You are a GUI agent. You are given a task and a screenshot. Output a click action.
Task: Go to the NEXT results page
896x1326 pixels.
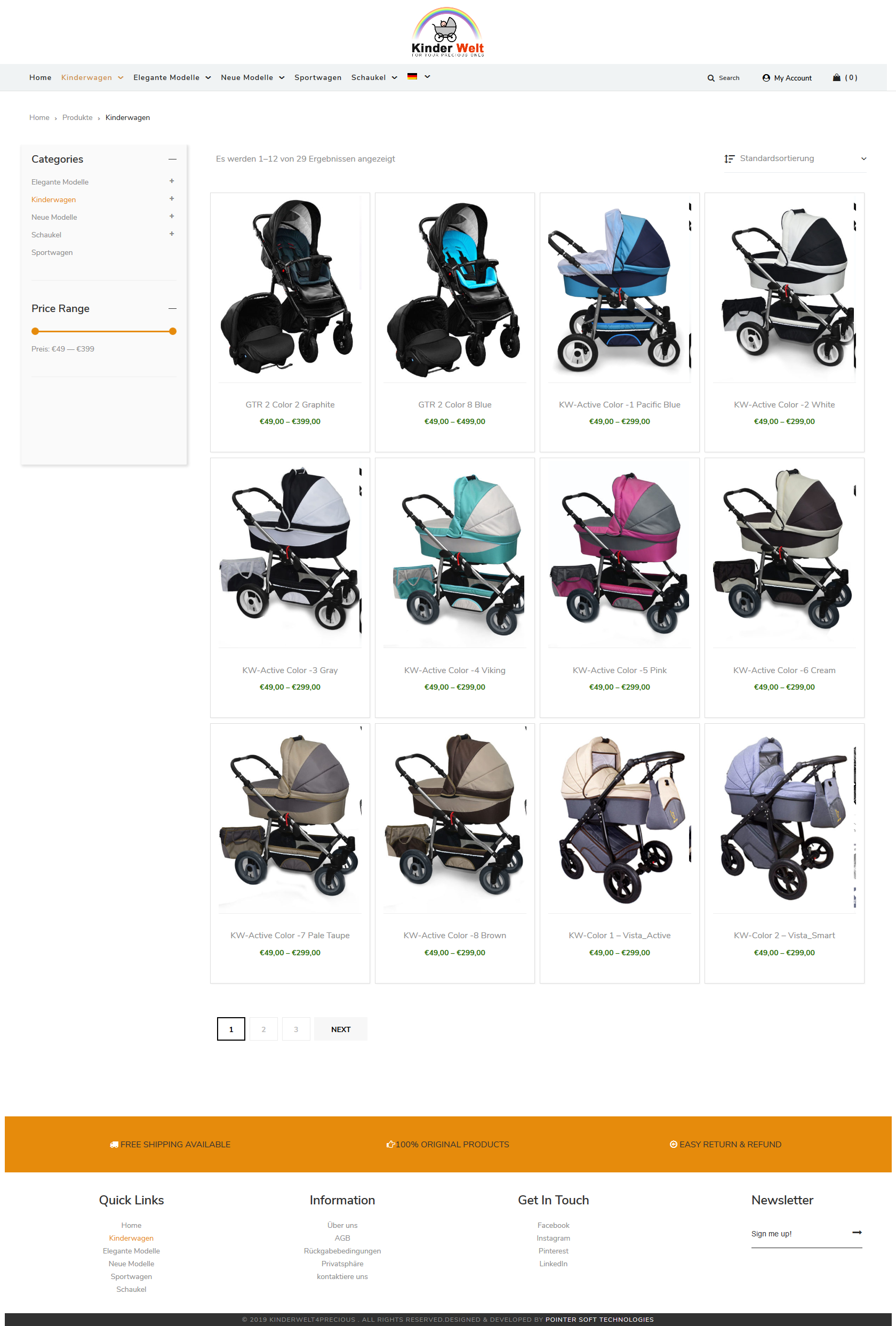tap(340, 1029)
